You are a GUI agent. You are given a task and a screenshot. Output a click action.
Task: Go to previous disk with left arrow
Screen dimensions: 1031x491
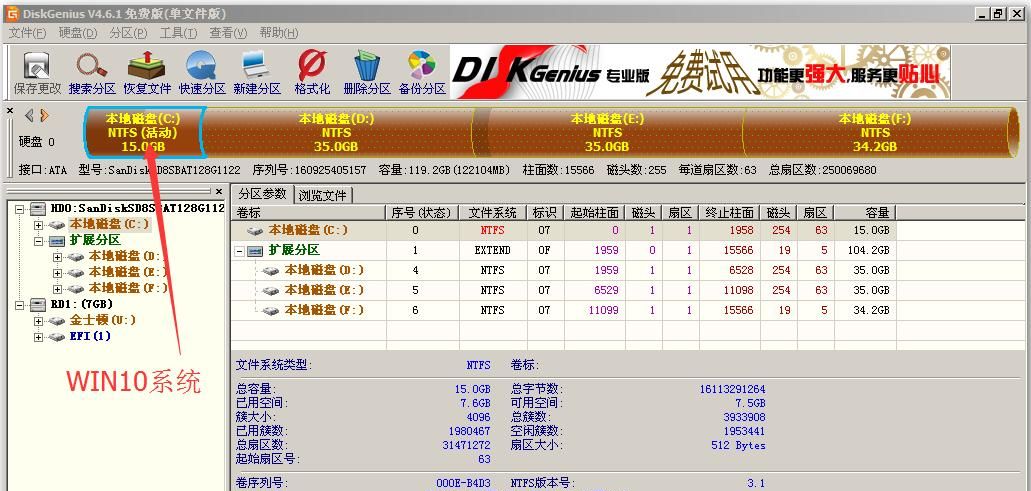(30, 116)
